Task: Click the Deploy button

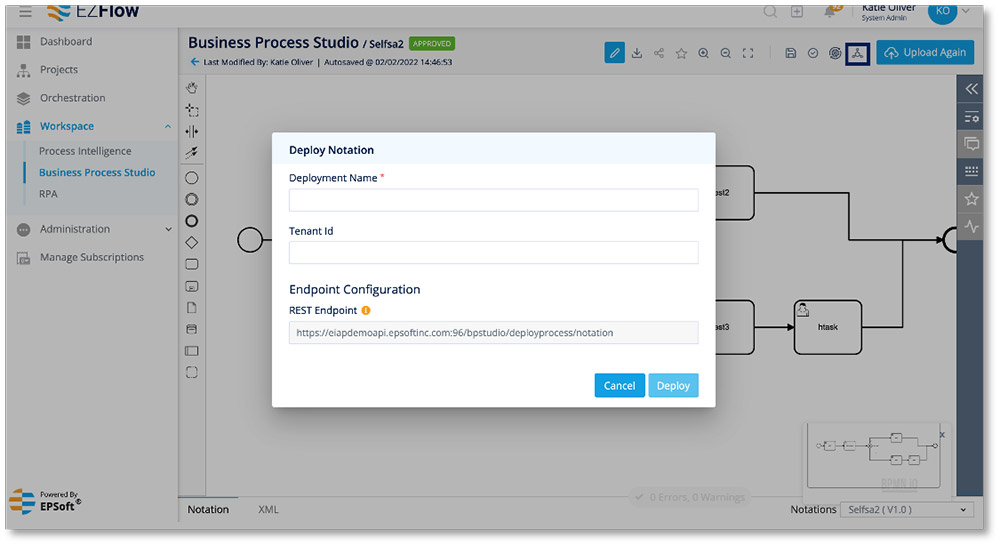Action: click(x=673, y=385)
